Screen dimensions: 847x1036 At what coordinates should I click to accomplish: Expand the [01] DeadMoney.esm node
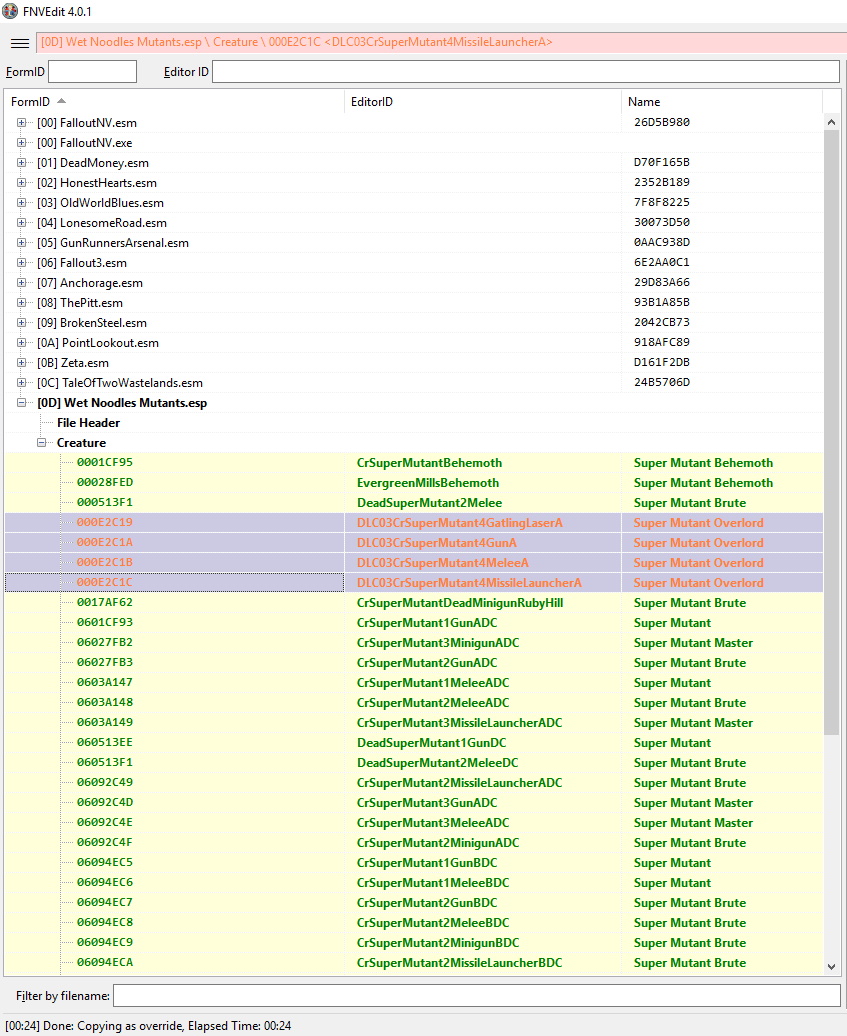[22, 163]
